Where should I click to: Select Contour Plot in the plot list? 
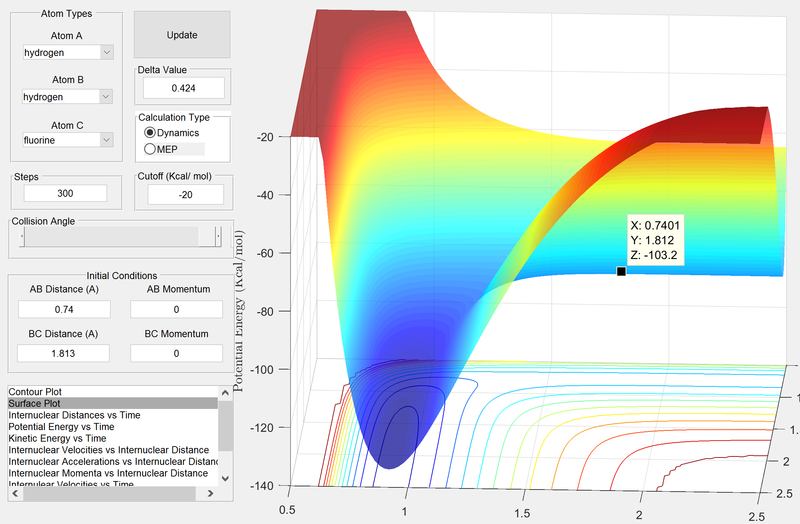(x=113, y=392)
